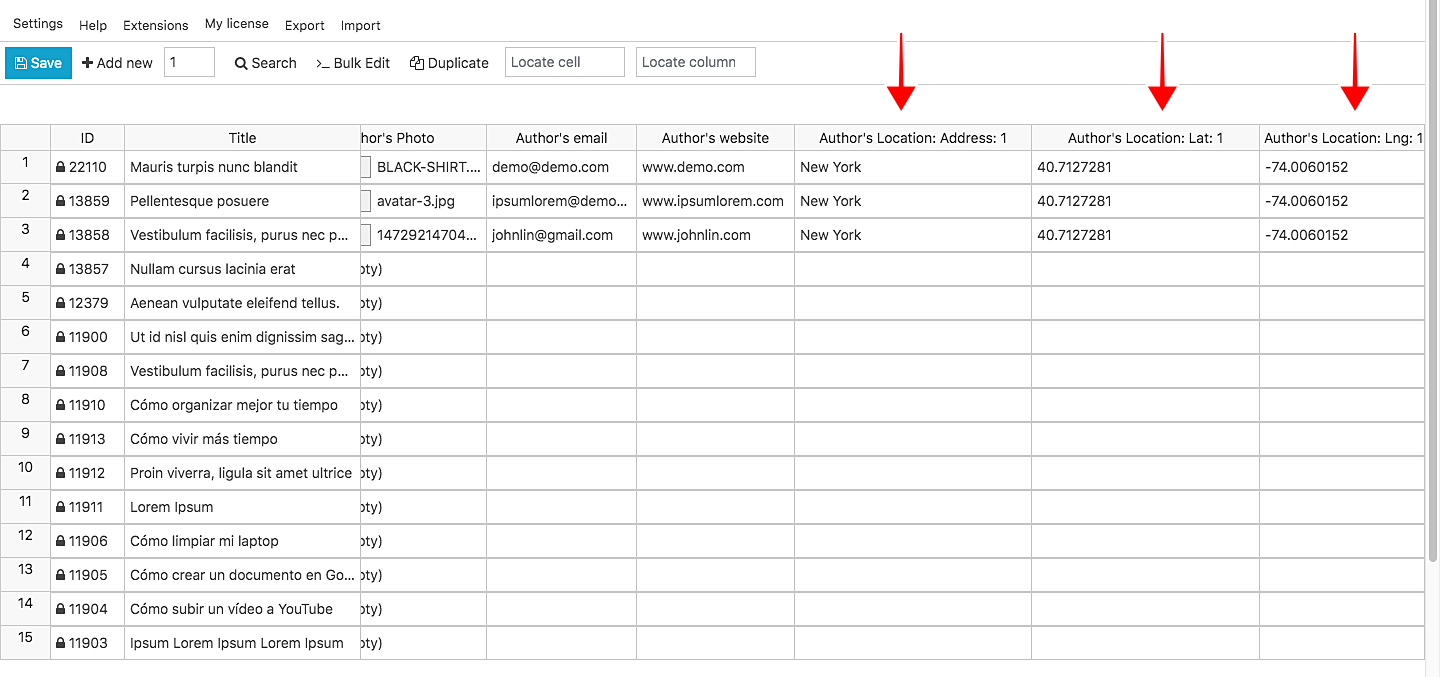The image size is (1440, 677).
Task: Click lock icon beside ID 11900
Action: point(61,337)
